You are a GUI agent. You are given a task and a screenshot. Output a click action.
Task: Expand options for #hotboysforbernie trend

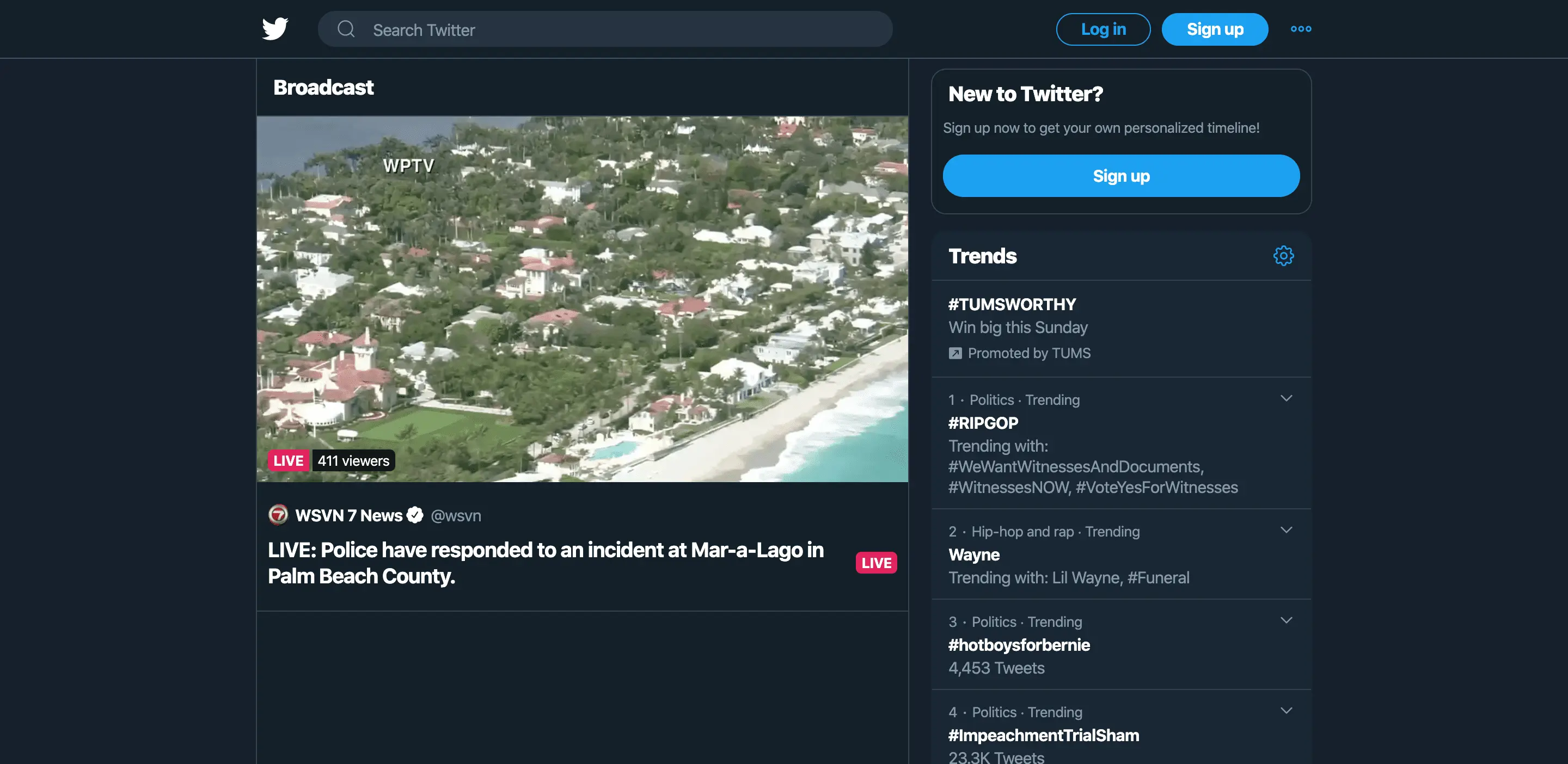(1285, 620)
